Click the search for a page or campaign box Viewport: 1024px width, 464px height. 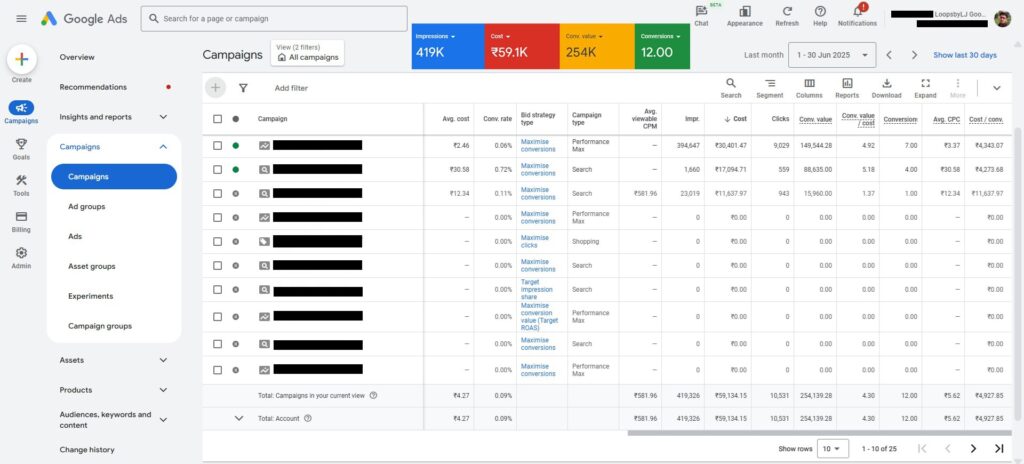274,18
